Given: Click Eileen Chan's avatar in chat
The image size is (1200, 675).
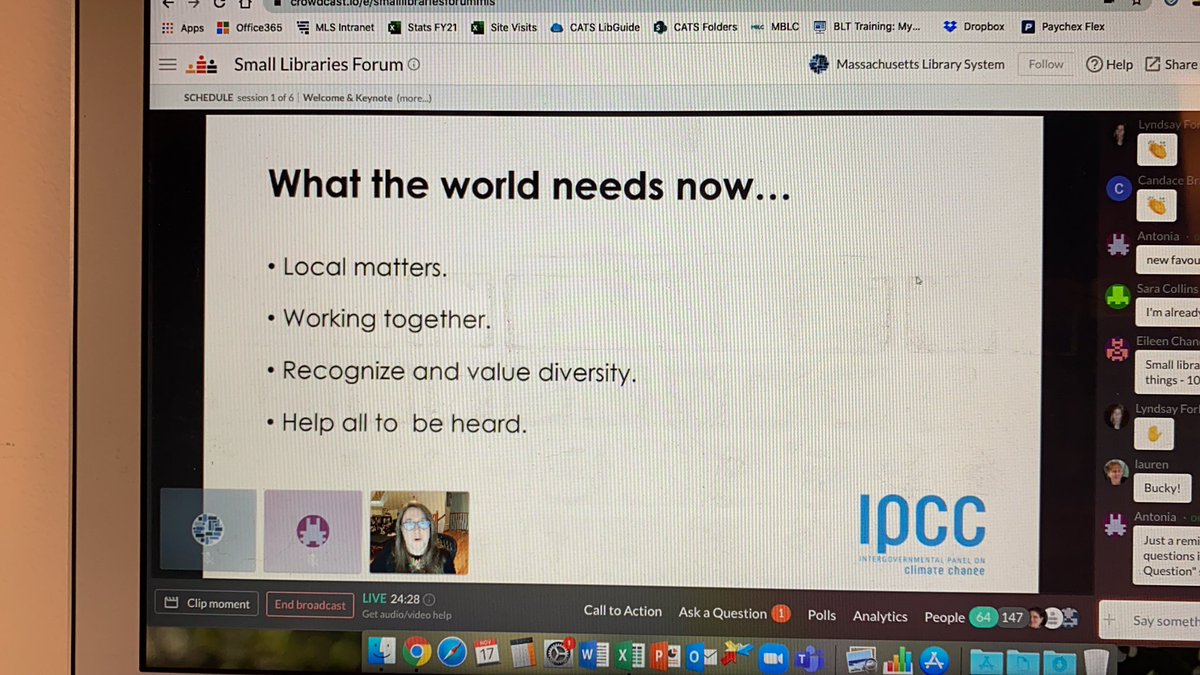Looking at the screenshot, I should pos(1118,349).
